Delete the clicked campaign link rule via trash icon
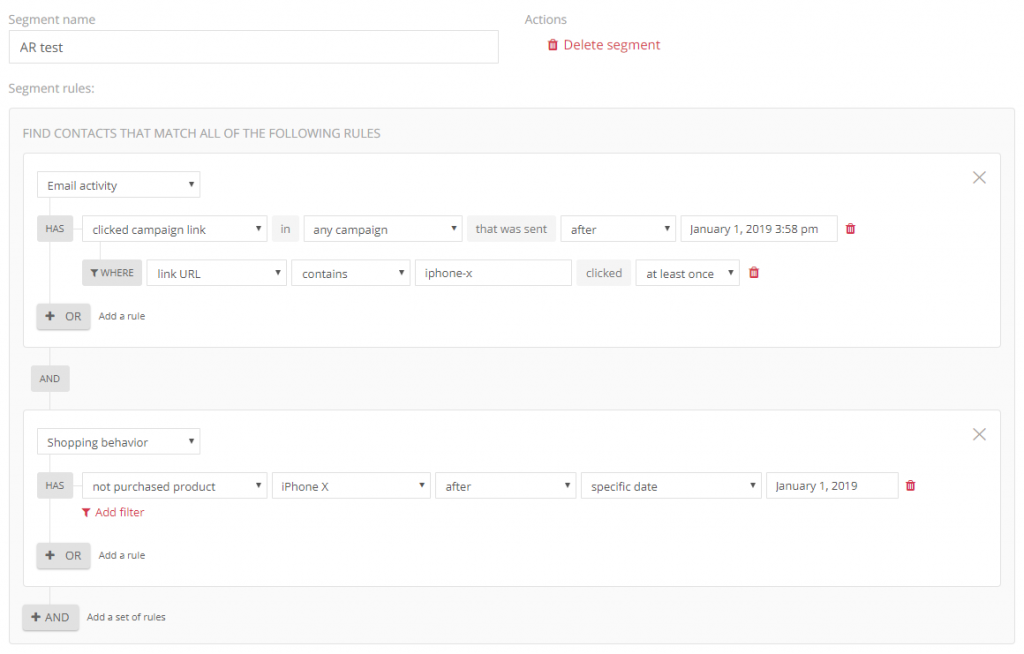 (x=850, y=229)
